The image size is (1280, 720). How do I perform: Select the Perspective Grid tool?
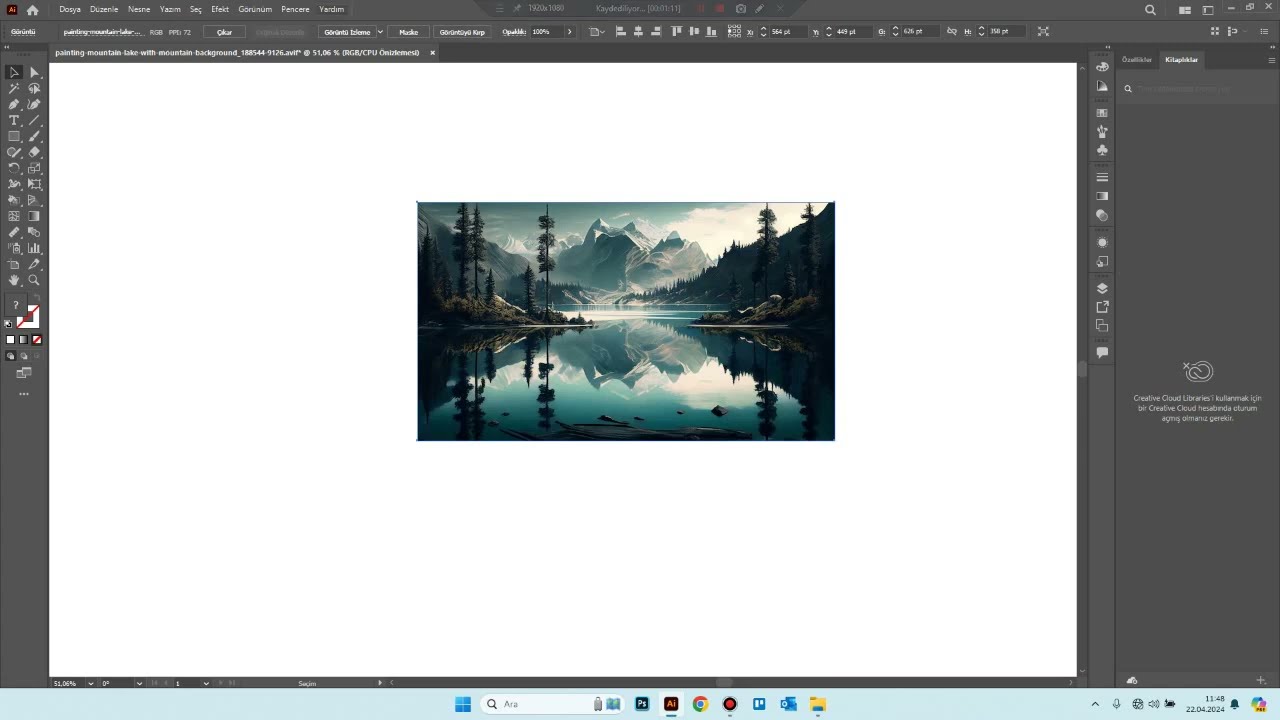tap(34, 200)
